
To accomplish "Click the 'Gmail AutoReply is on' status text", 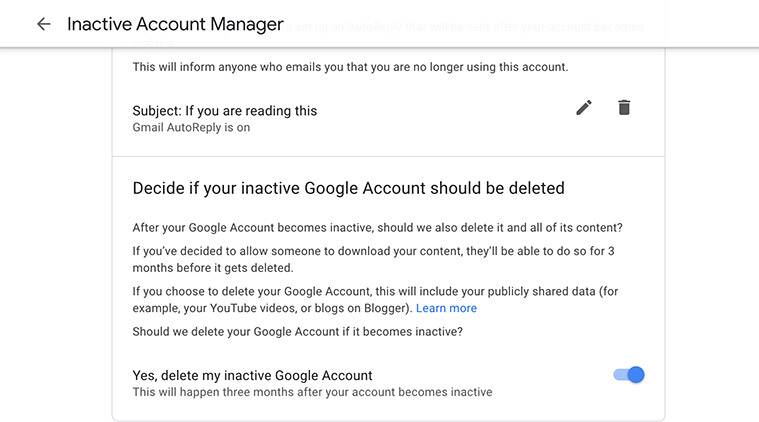I will tap(191, 128).
